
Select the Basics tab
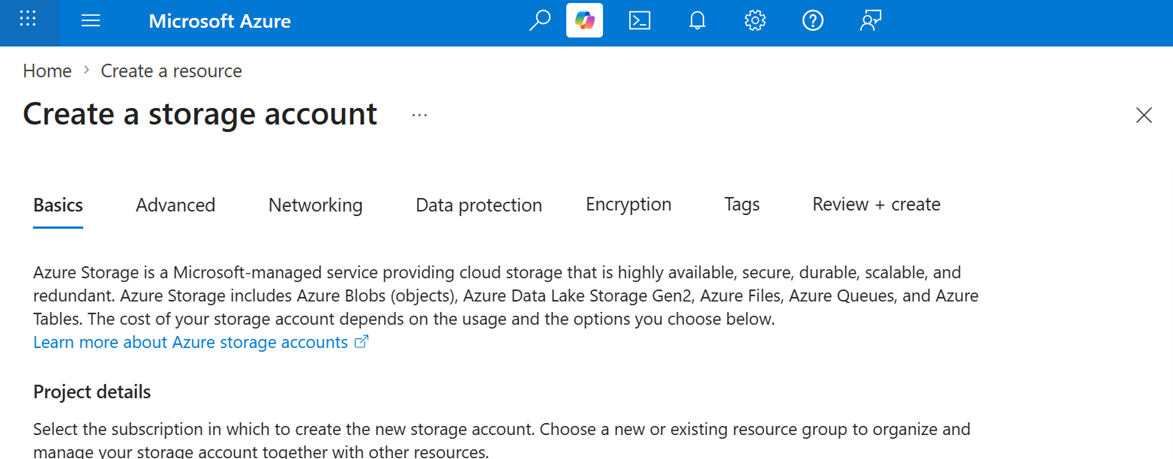pos(58,205)
